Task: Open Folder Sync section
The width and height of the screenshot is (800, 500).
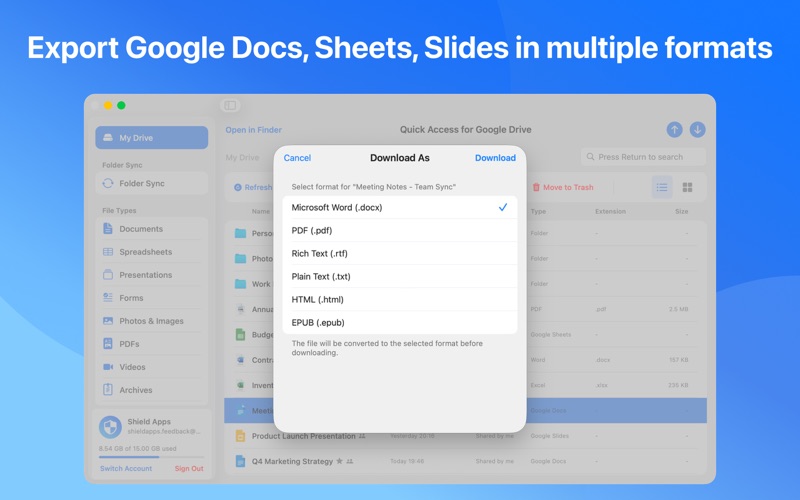Action: (x=152, y=183)
